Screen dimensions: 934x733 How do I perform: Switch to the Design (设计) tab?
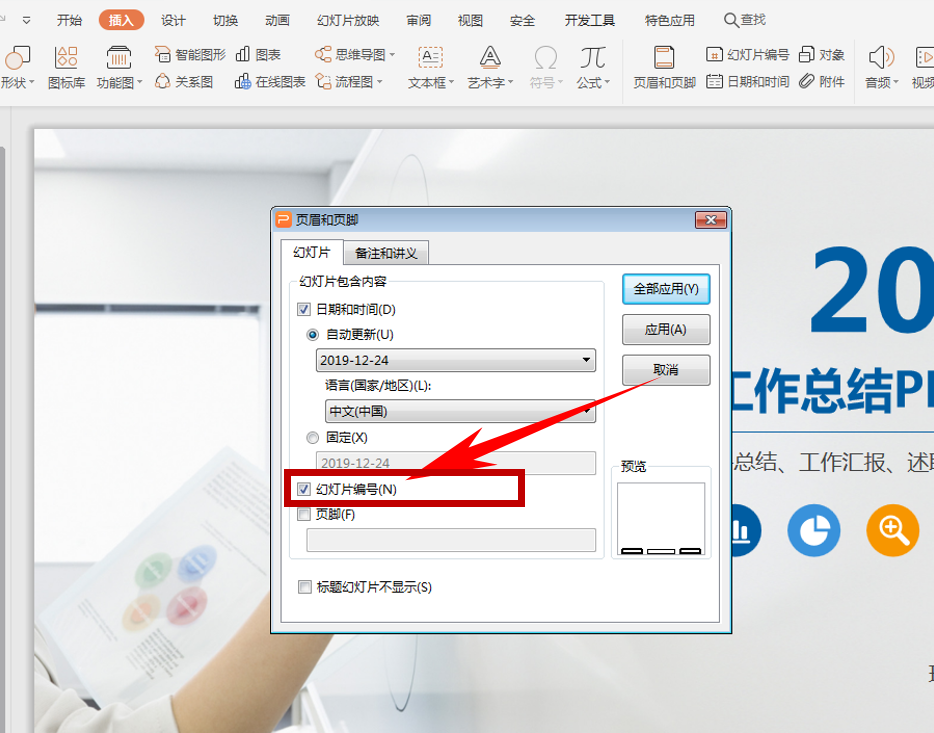173,20
